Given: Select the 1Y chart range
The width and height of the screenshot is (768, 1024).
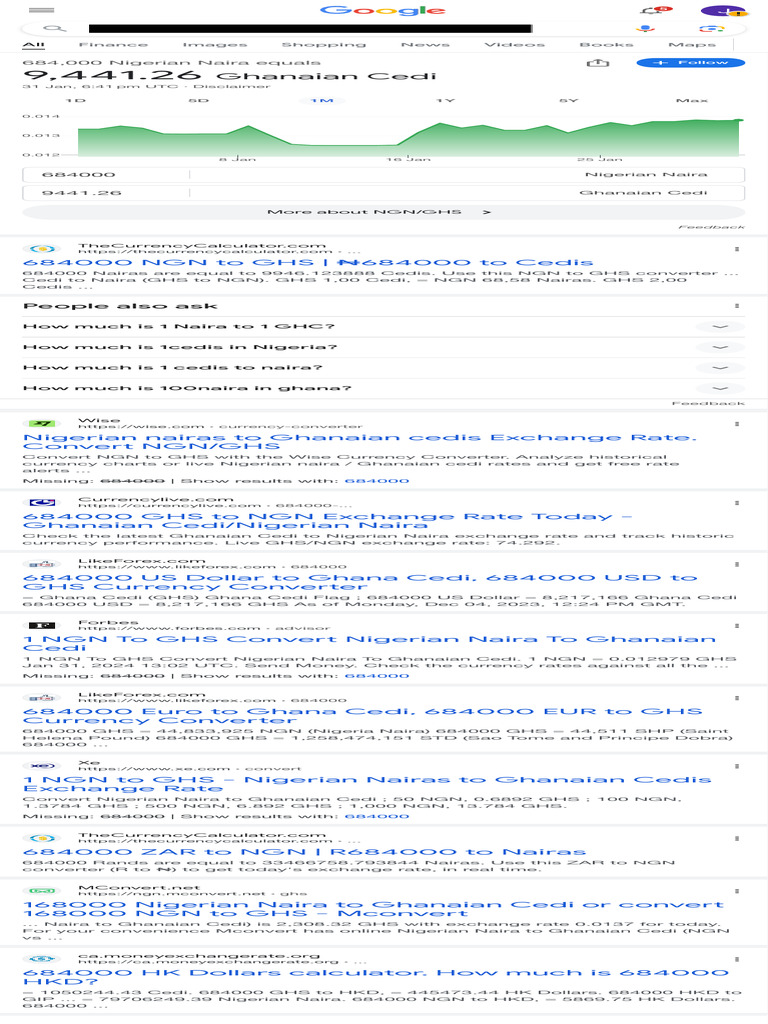Looking at the screenshot, I should [x=445, y=101].
